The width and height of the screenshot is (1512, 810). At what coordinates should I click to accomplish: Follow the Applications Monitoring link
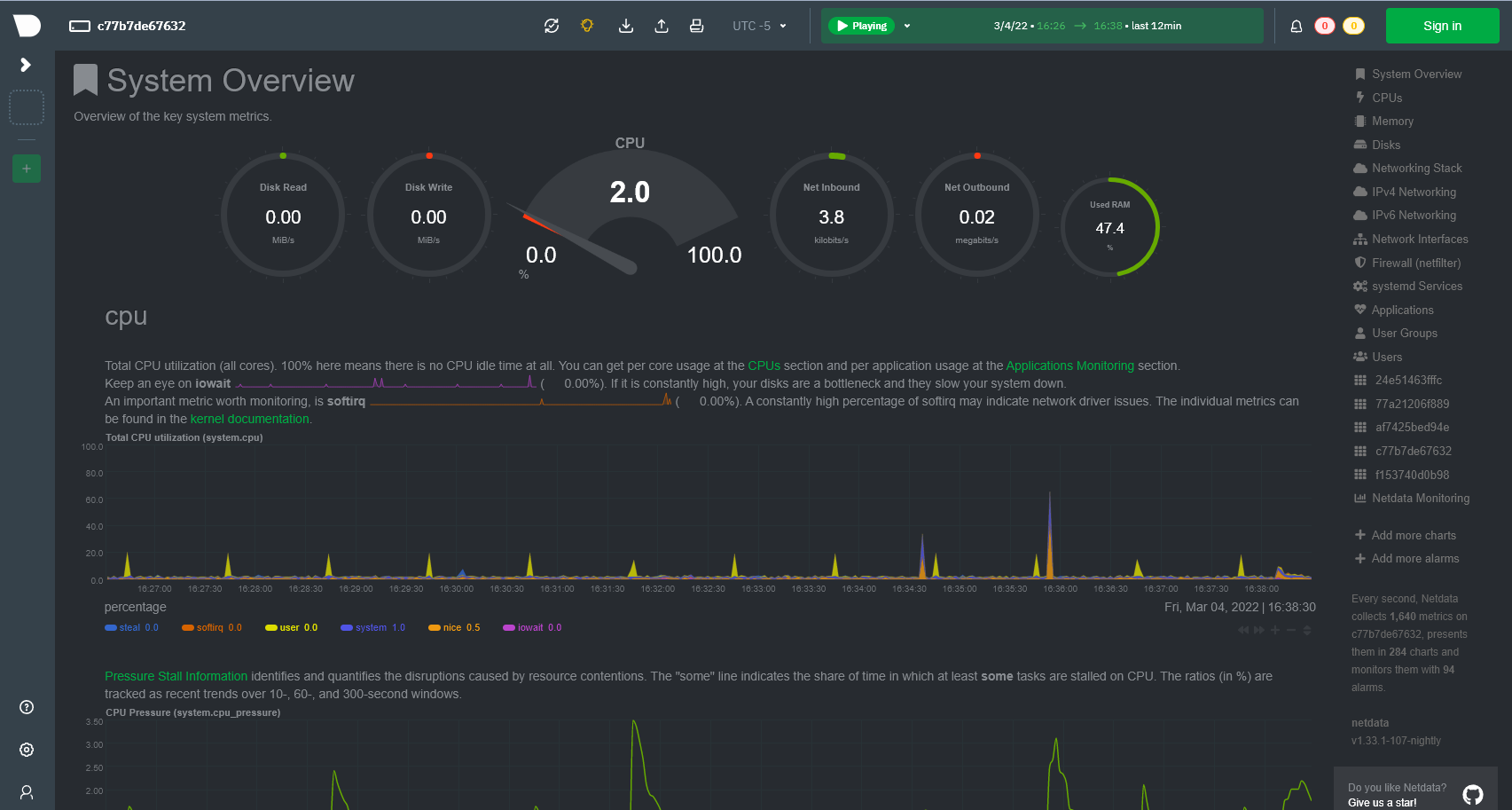coord(1069,366)
